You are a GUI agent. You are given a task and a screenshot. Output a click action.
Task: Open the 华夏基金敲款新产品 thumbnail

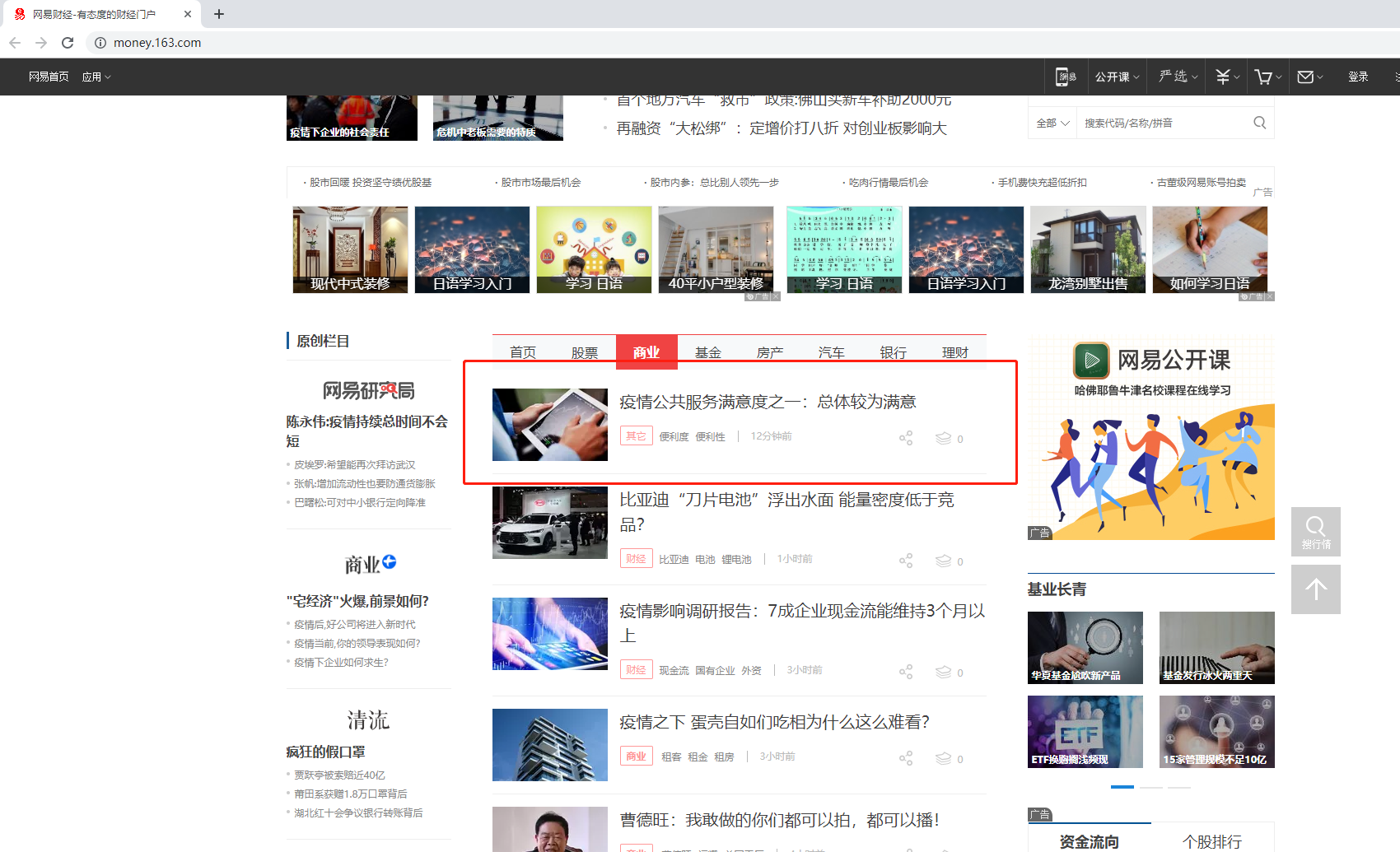tap(1085, 648)
